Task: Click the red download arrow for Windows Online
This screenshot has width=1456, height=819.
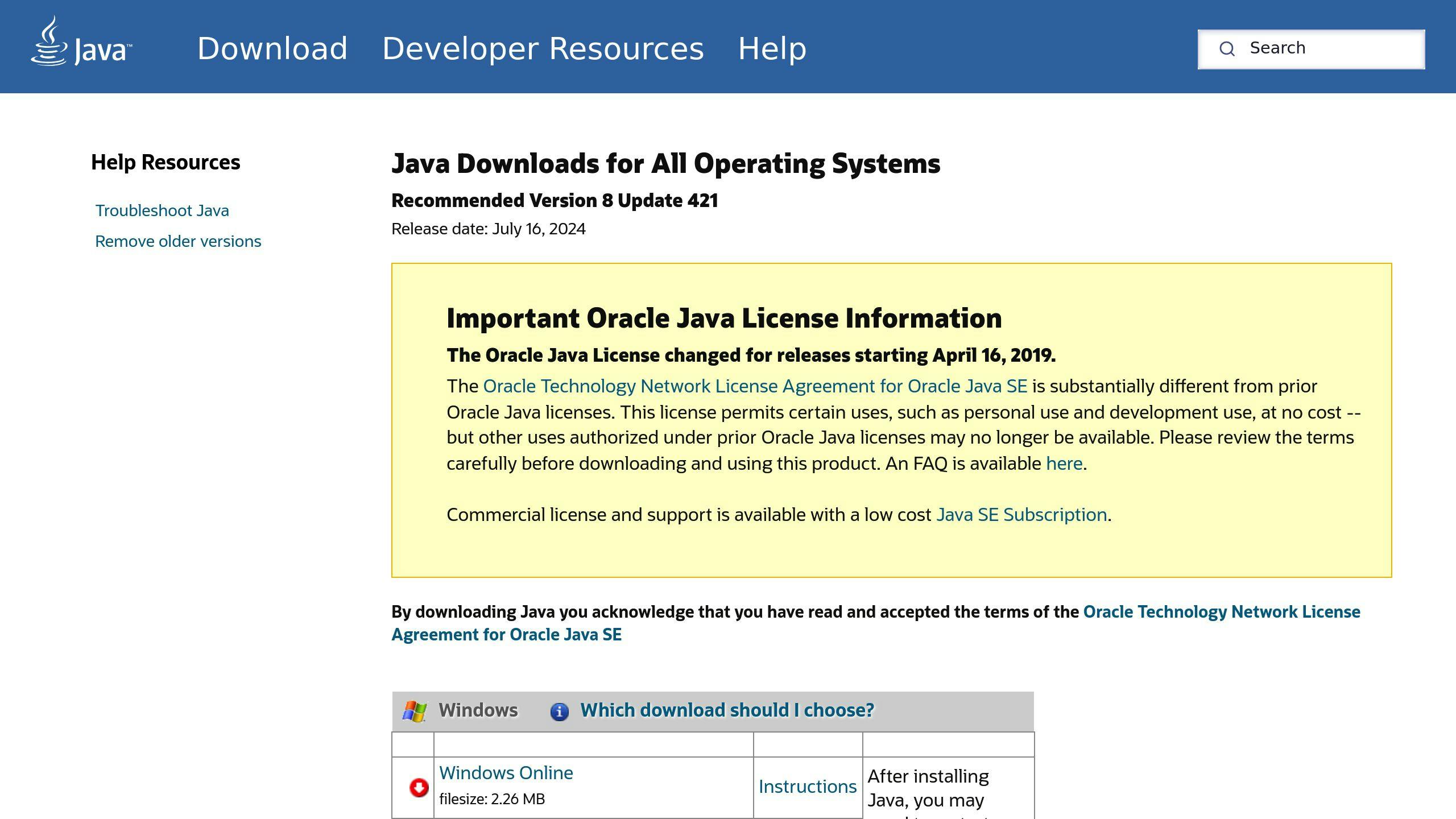Action: 419,787
